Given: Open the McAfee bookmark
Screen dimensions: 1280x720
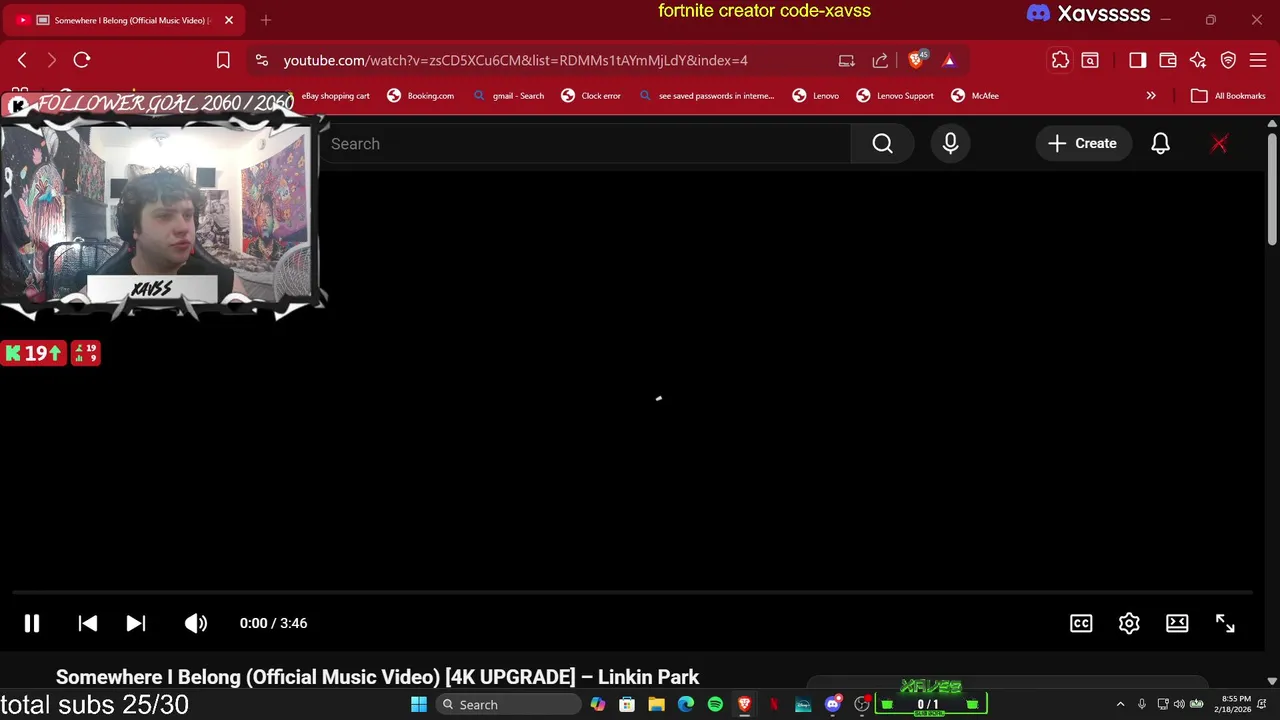Looking at the screenshot, I should pos(975,96).
